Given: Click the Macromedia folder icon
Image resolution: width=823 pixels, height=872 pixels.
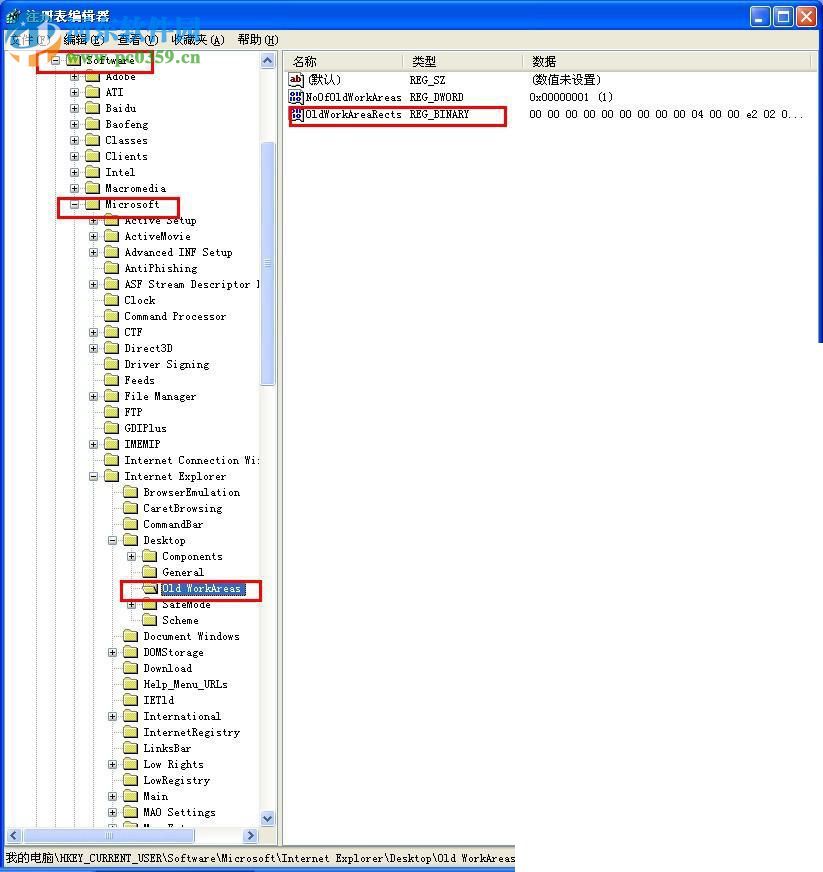Looking at the screenshot, I should point(93,189).
